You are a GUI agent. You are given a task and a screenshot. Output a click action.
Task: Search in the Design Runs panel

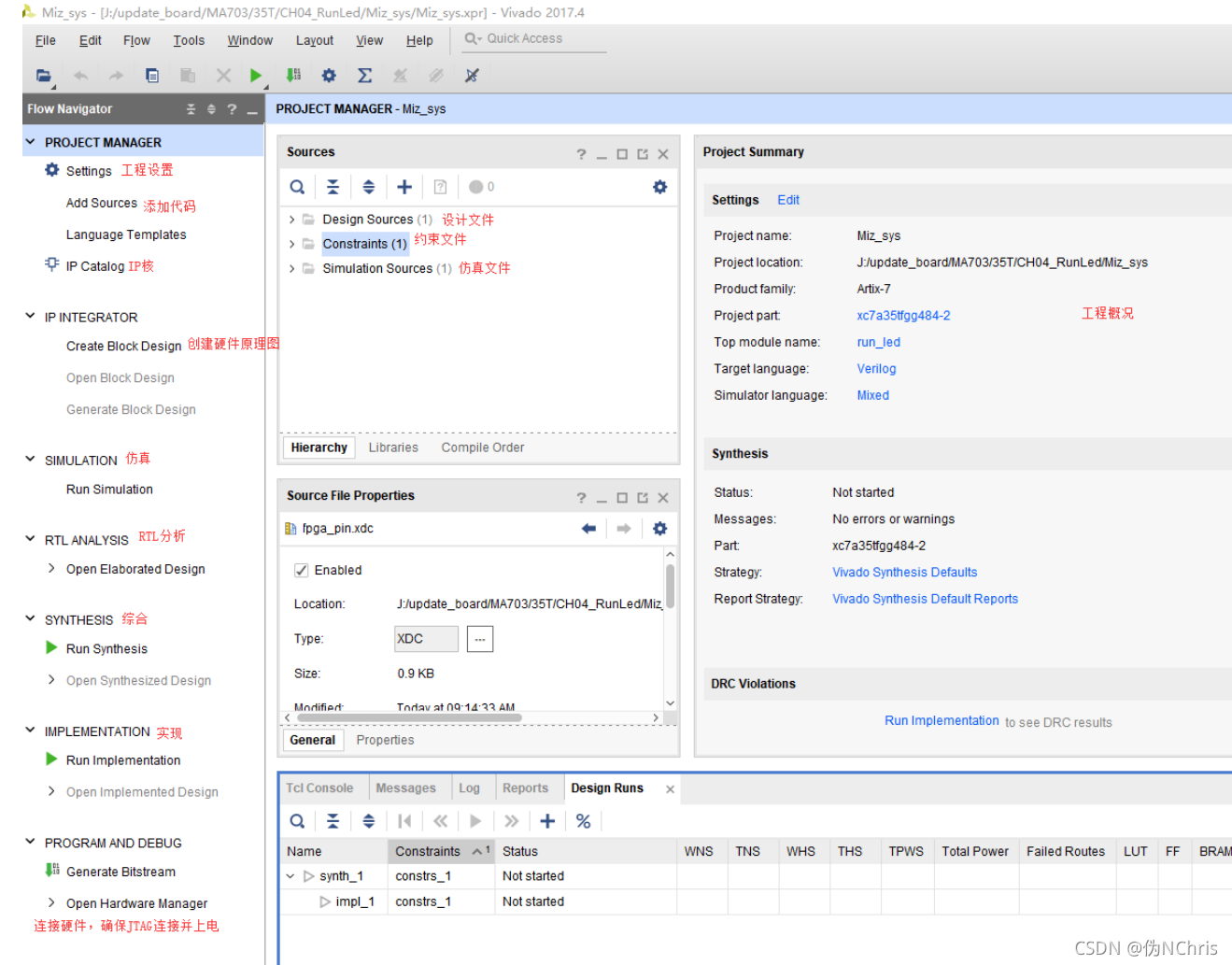point(297,821)
